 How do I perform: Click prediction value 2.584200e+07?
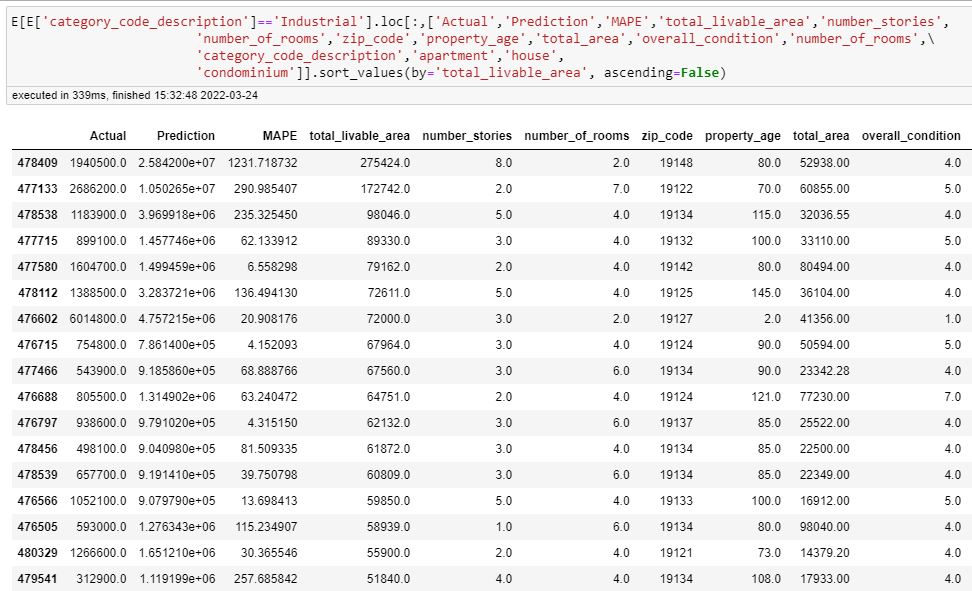[x=177, y=163]
